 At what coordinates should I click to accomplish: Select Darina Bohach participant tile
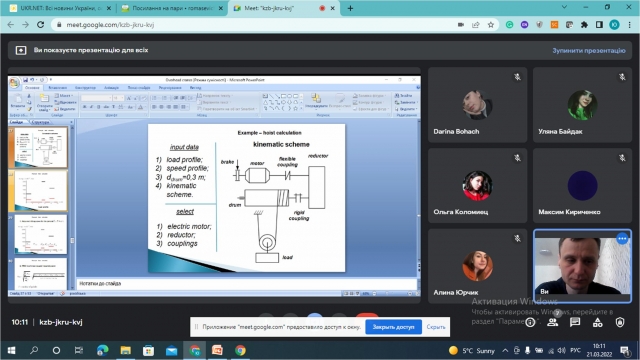pos(477,105)
